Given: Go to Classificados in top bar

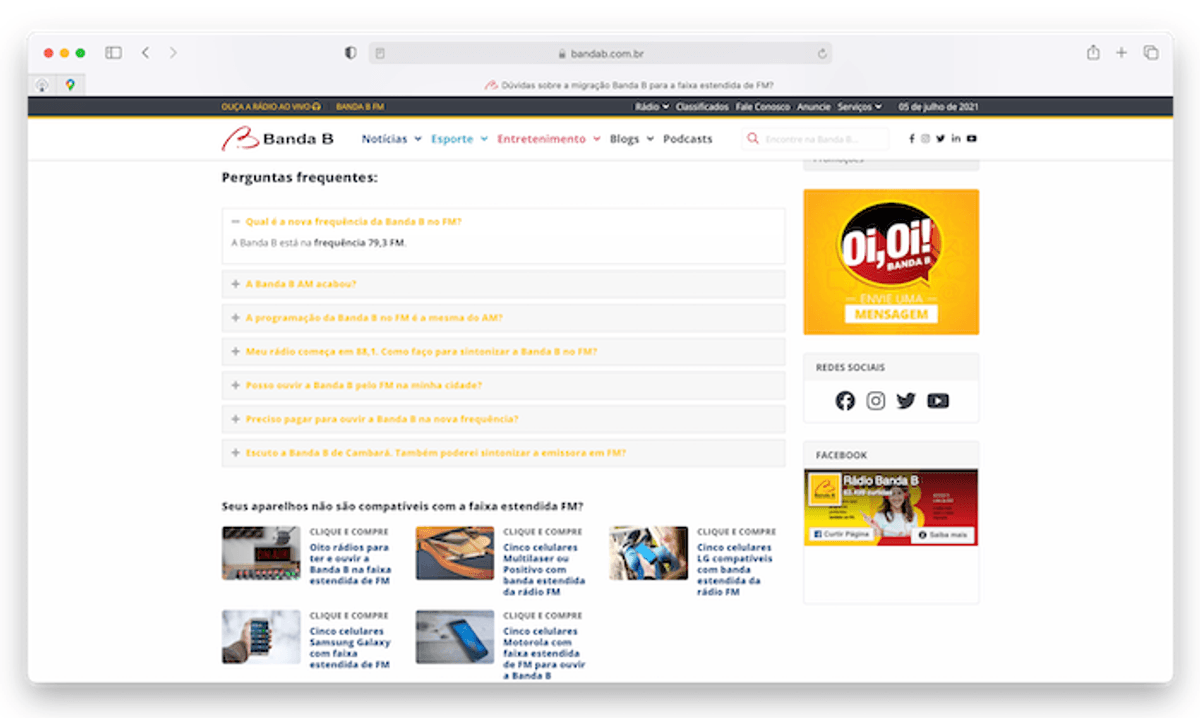Looking at the screenshot, I should (x=702, y=106).
